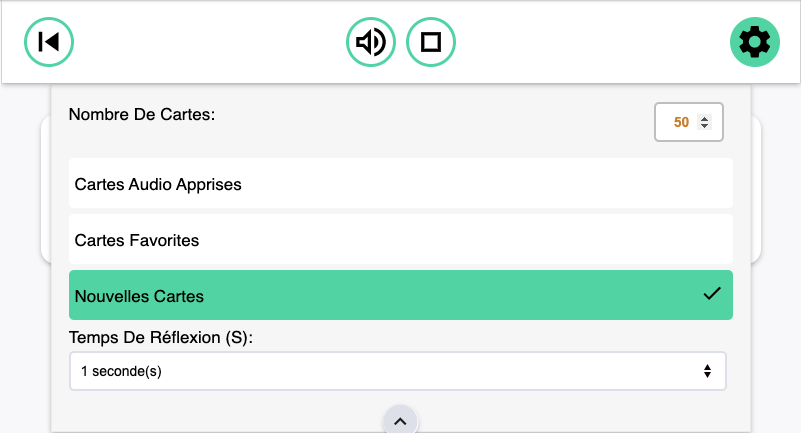Viewport: 801px width, 433px height.
Task: Toggle the Cartes Favorites option
Action: [400, 240]
